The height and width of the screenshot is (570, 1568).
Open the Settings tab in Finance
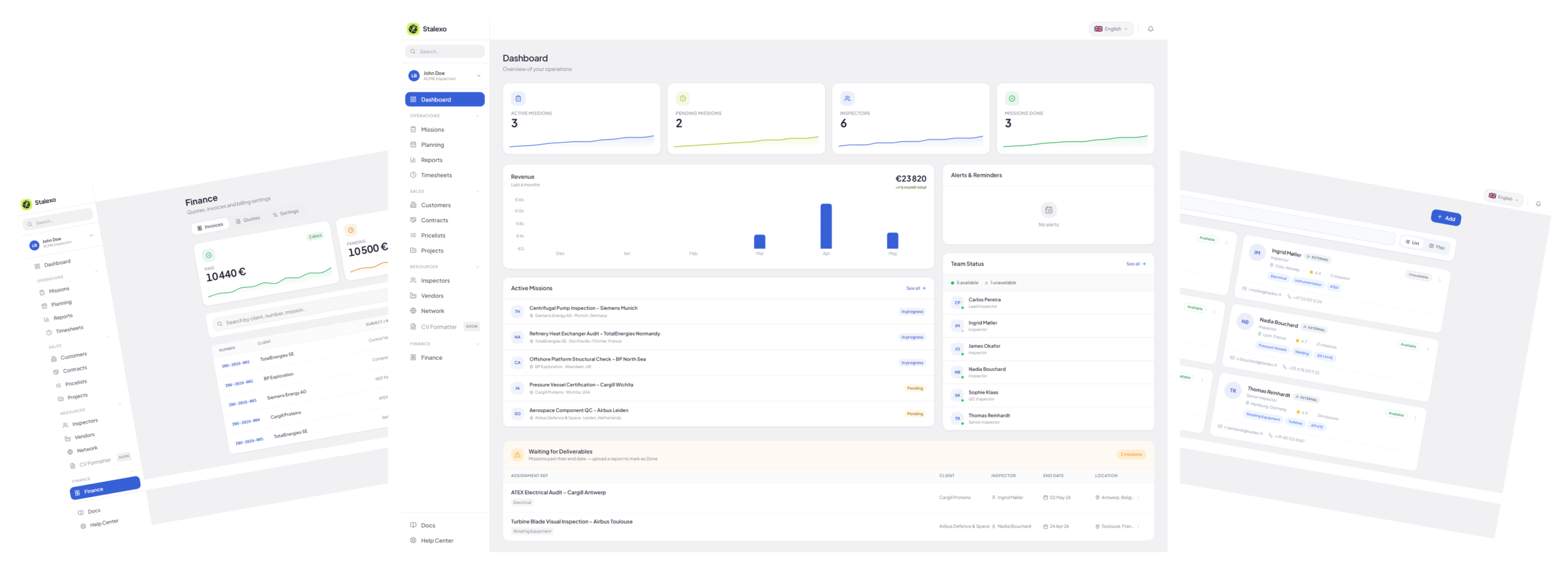pyautogui.click(x=285, y=213)
